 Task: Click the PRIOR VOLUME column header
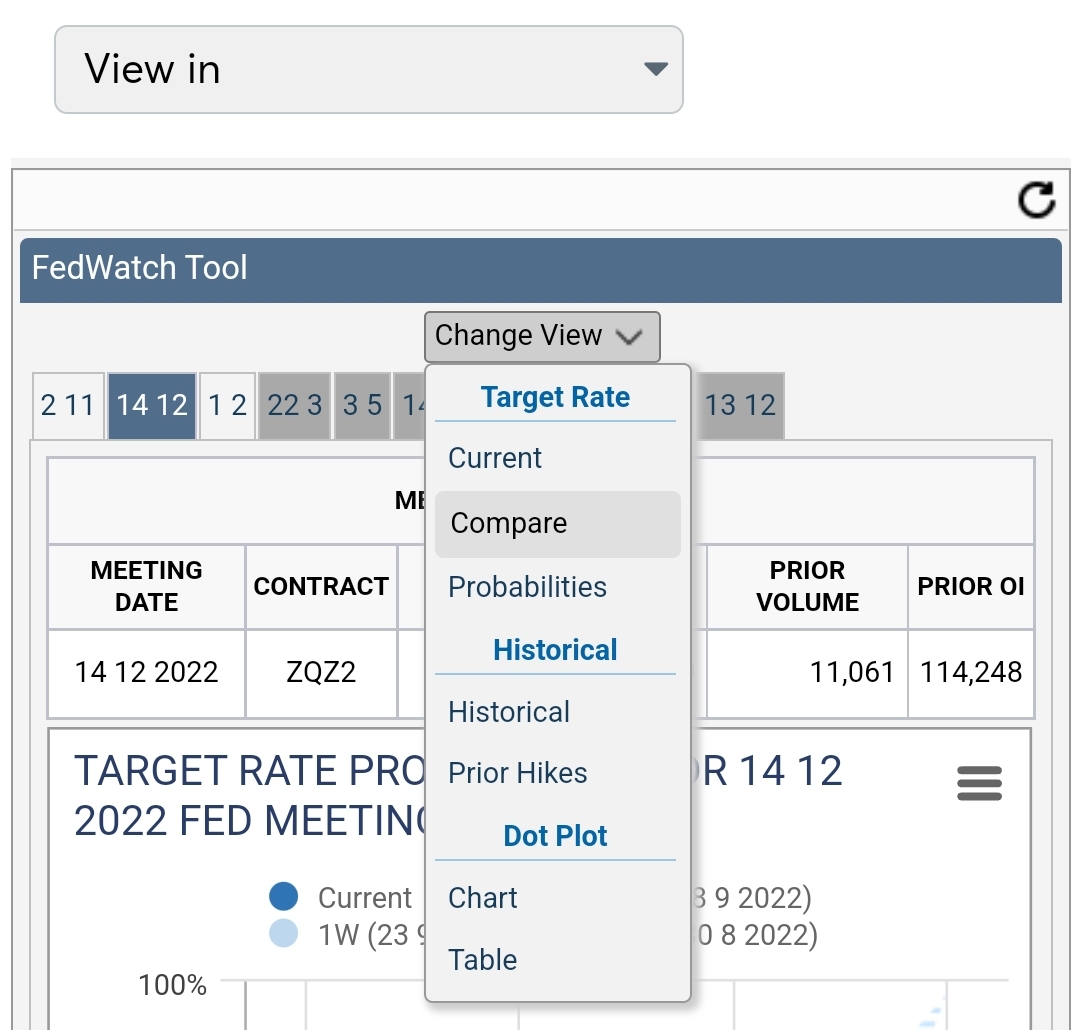pos(807,586)
